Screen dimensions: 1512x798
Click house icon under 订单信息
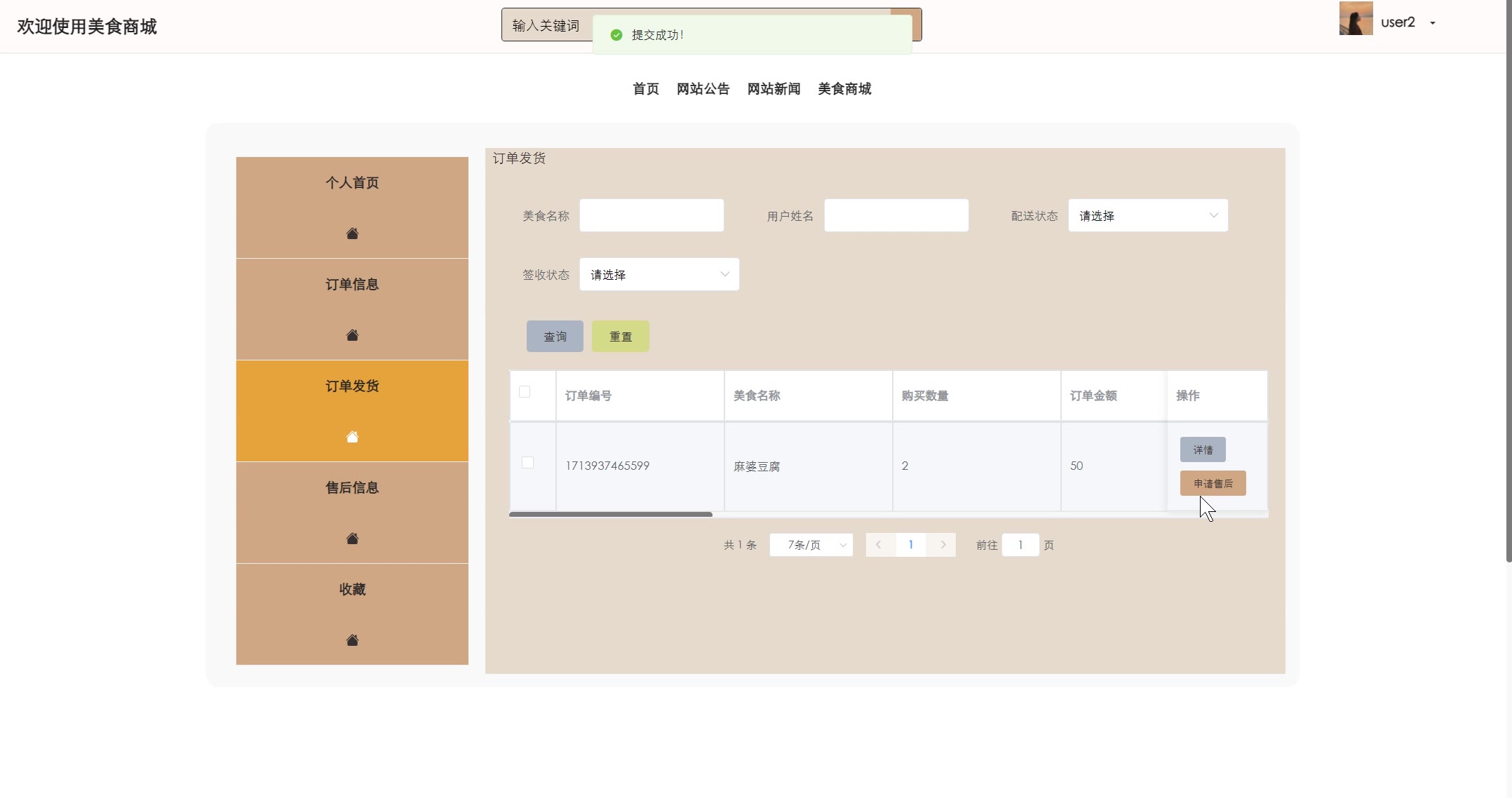point(352,335)
